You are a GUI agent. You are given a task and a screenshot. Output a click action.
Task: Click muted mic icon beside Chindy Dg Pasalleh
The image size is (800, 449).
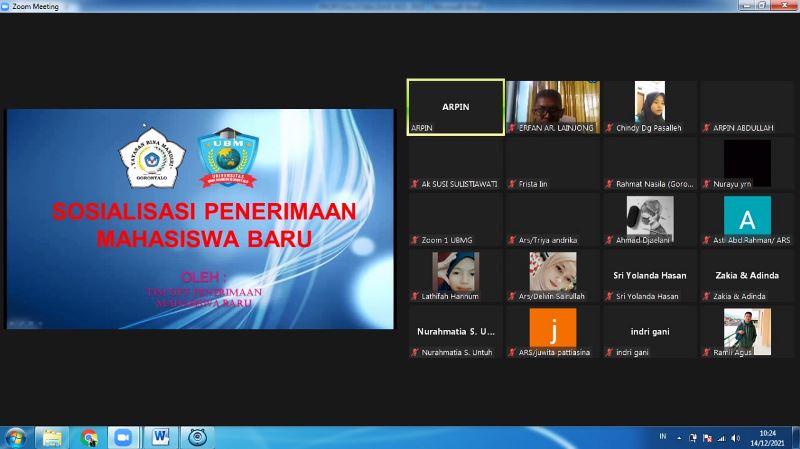[x=610, y=128]
